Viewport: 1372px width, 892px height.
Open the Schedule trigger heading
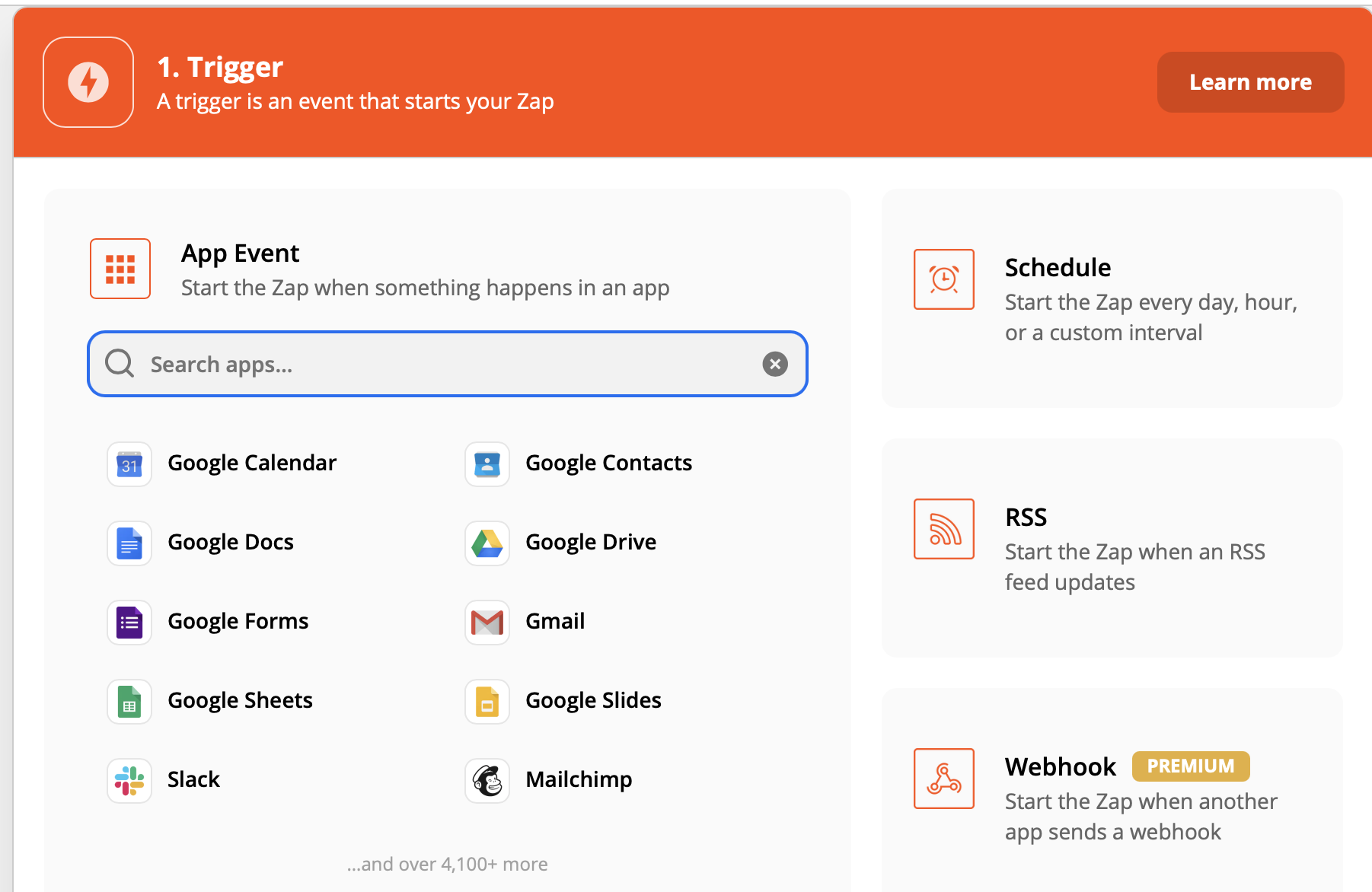point(1058,268)
